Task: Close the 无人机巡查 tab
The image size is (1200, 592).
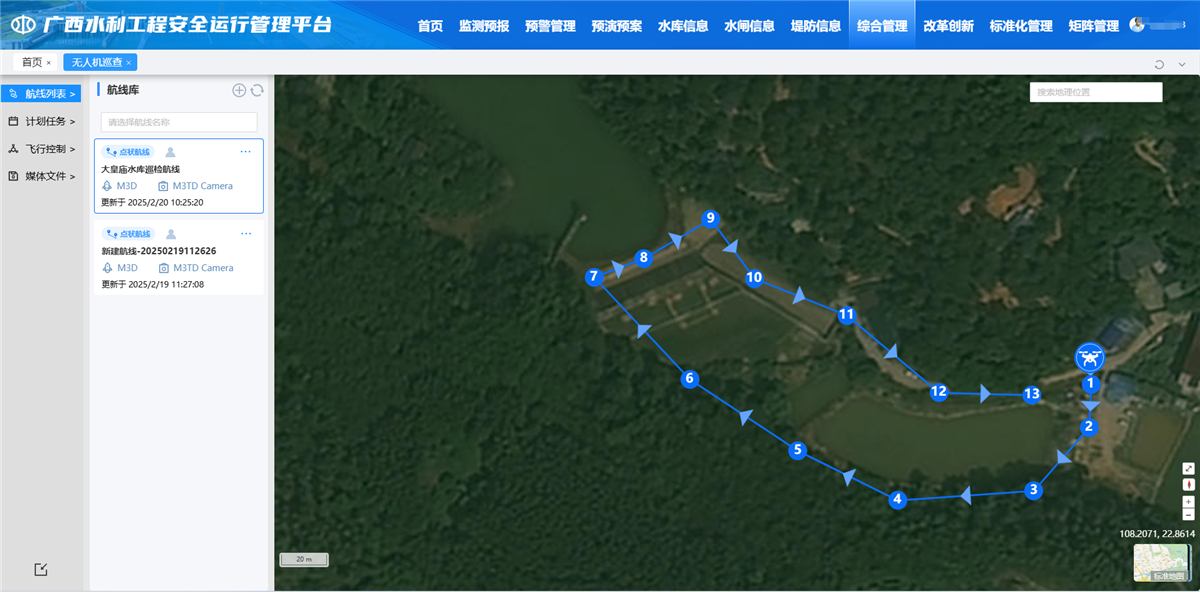Action: (x=128, y=62)
